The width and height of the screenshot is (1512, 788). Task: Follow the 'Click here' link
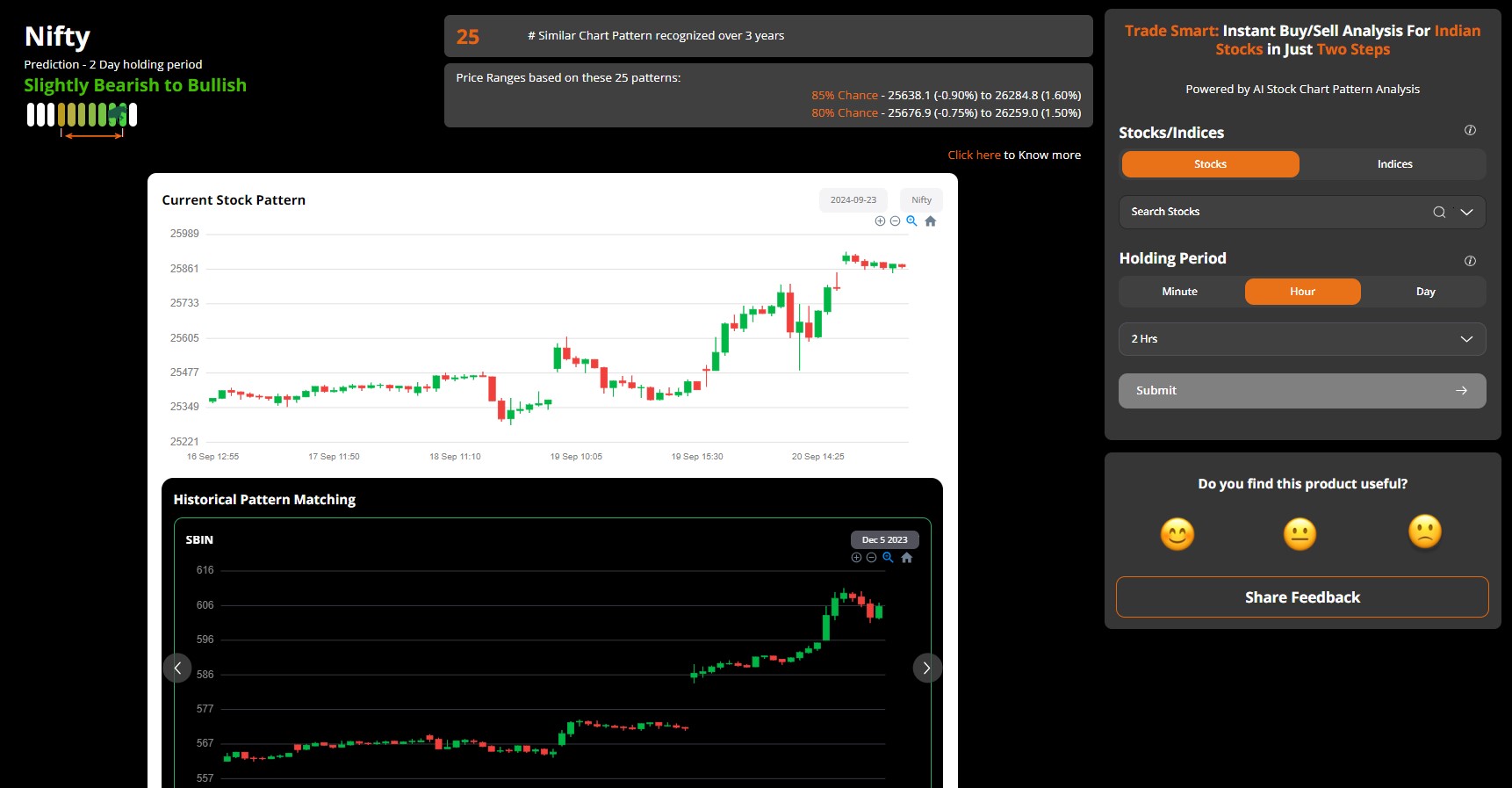point(974,155)
